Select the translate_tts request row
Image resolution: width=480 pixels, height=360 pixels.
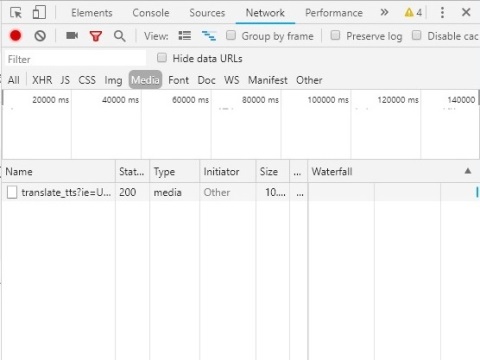tap(241, 192)
